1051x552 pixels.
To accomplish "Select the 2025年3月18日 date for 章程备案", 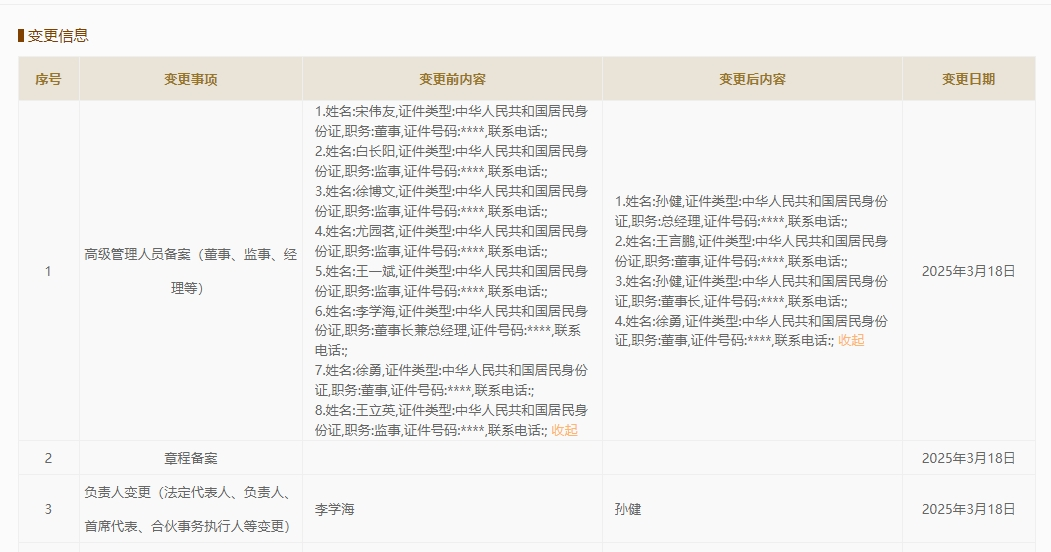I will click(x=968, y=458).
